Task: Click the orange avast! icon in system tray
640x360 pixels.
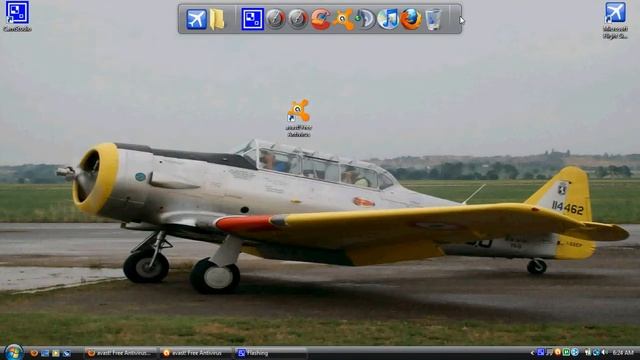Action: [558, 352]
